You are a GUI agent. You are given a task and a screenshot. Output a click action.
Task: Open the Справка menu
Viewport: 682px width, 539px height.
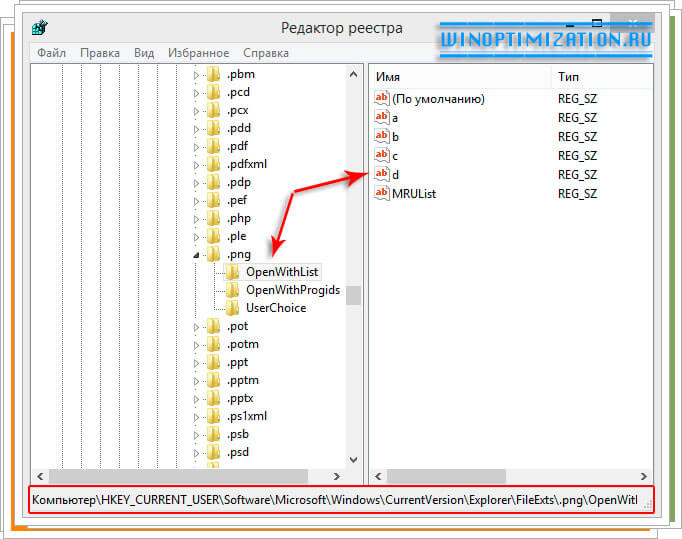266,53
